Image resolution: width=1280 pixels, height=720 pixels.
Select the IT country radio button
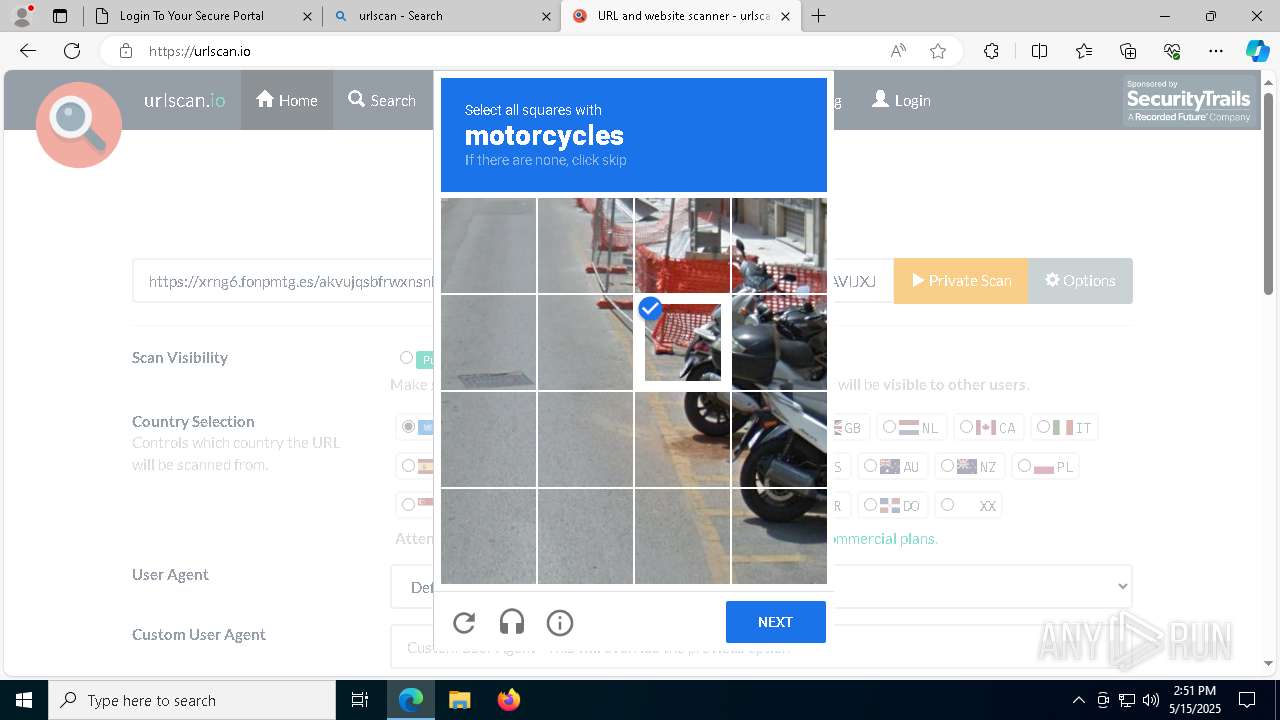[x=1043, y=427]
